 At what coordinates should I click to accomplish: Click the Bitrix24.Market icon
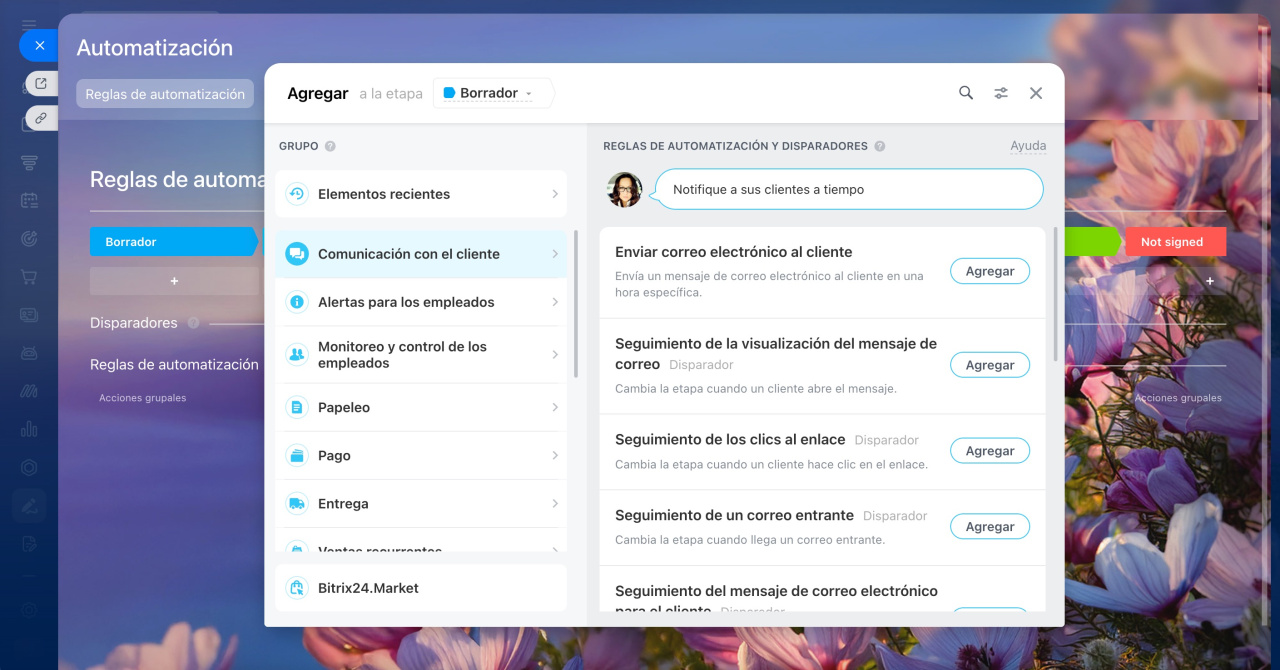coord(296,588)
